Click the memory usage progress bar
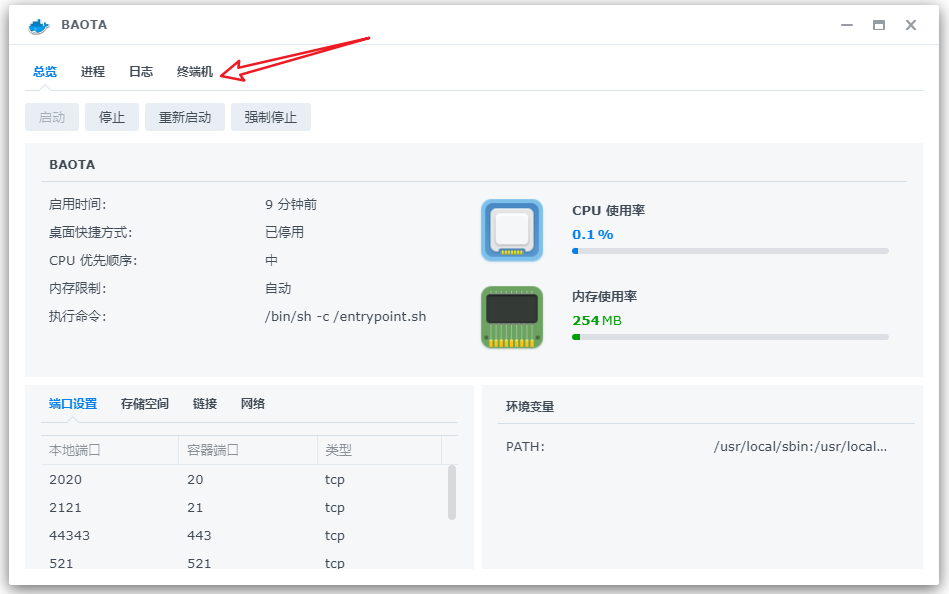The height and width of the screenshot is (594, 949). coord(730,337)
